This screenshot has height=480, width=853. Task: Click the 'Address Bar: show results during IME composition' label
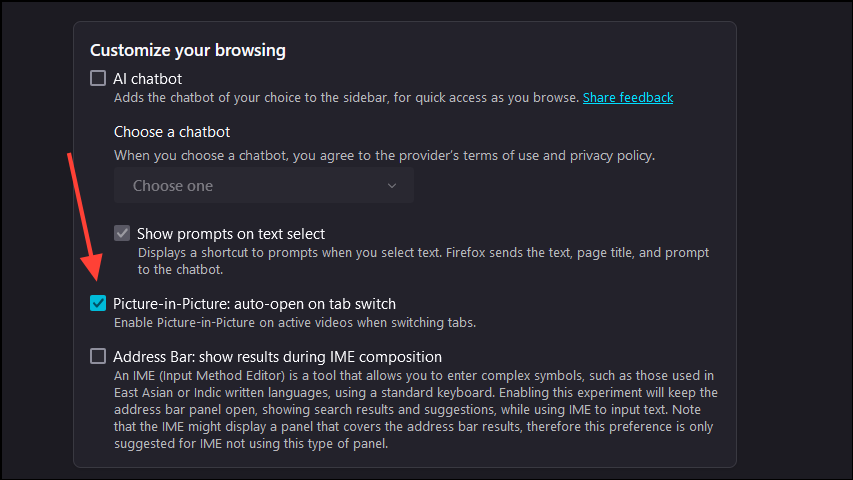pos(277,356)
